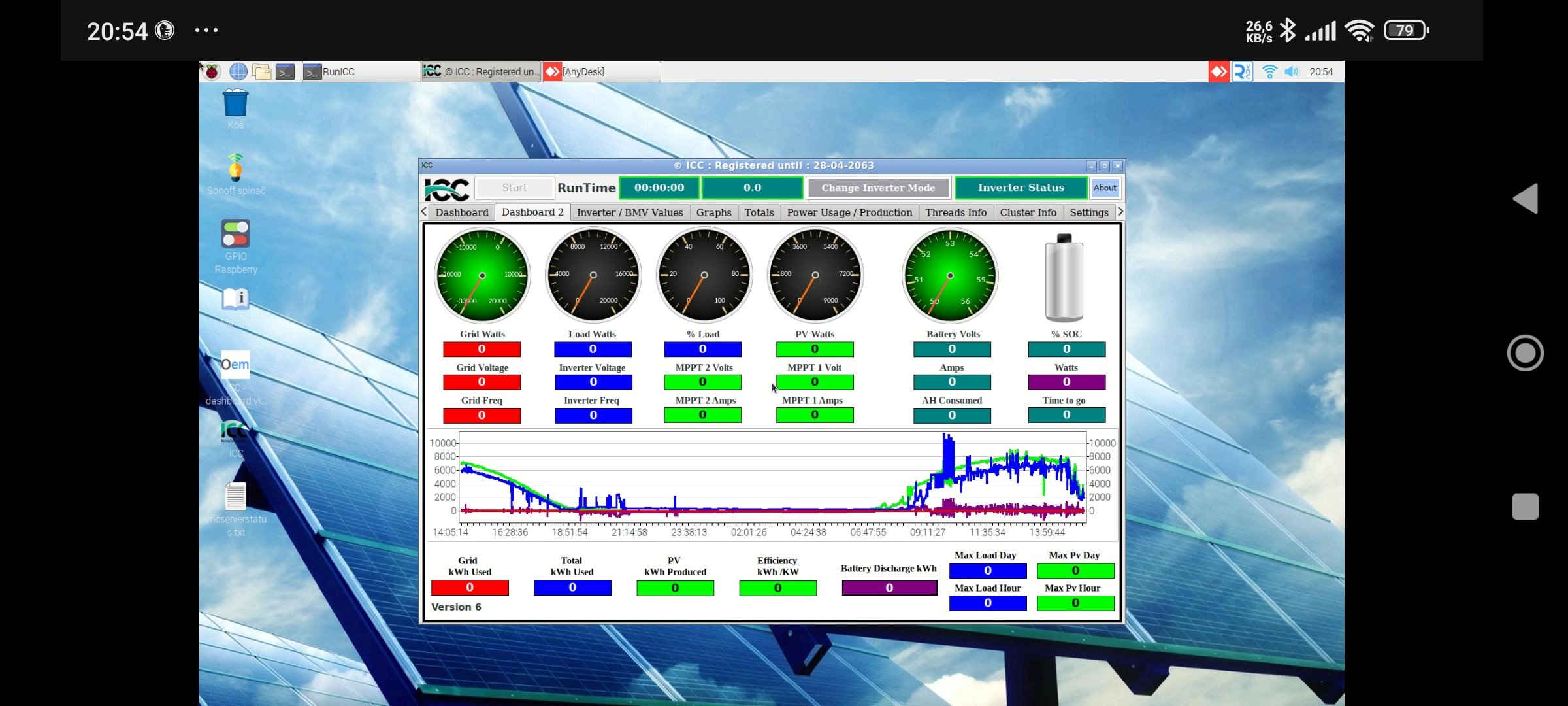Open GPIO Raspberry desktop shortcut
This screenshot has width=1568, height=706.
click(236, 234)
